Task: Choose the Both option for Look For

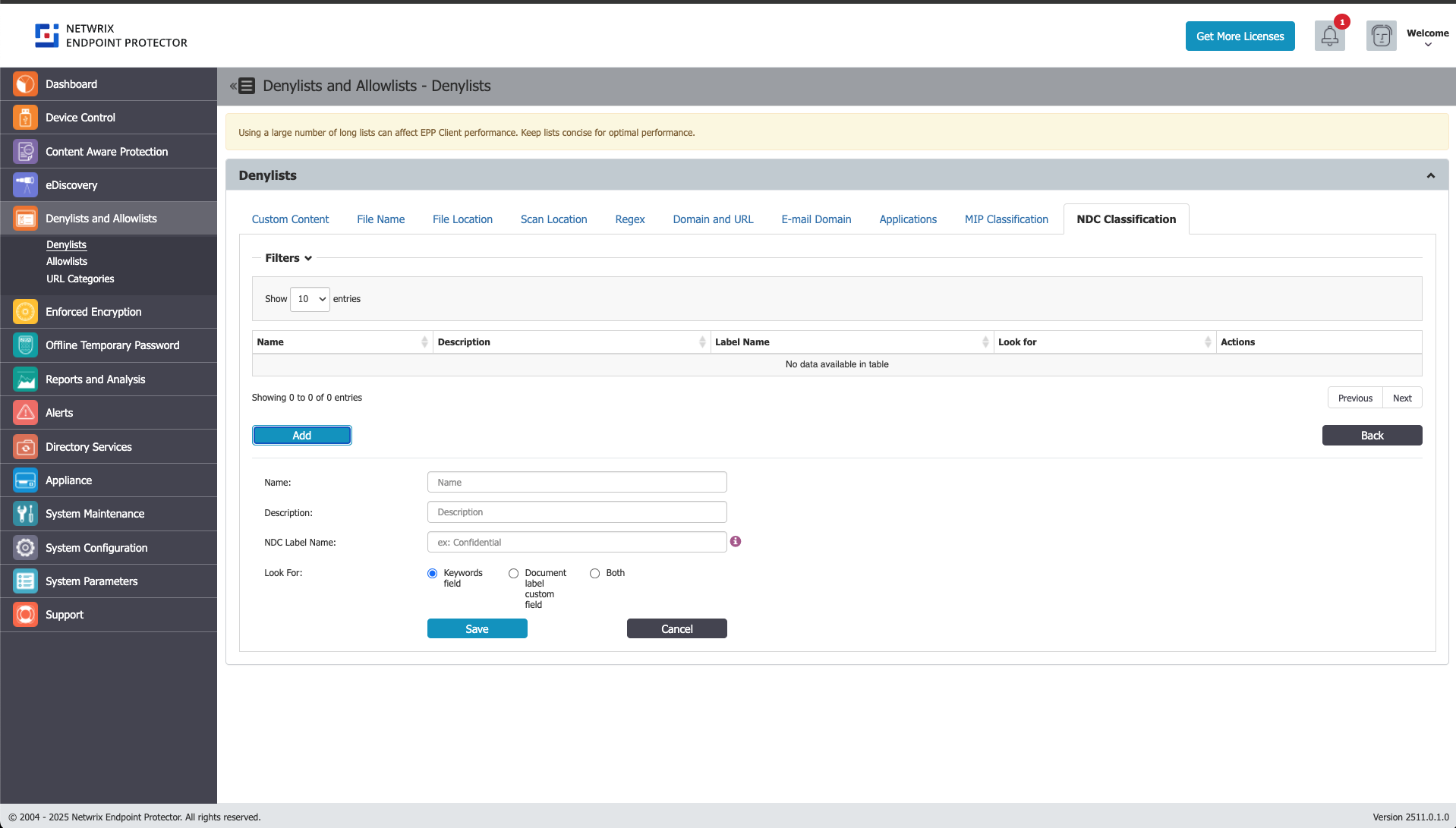Action: tap(594, 573)
